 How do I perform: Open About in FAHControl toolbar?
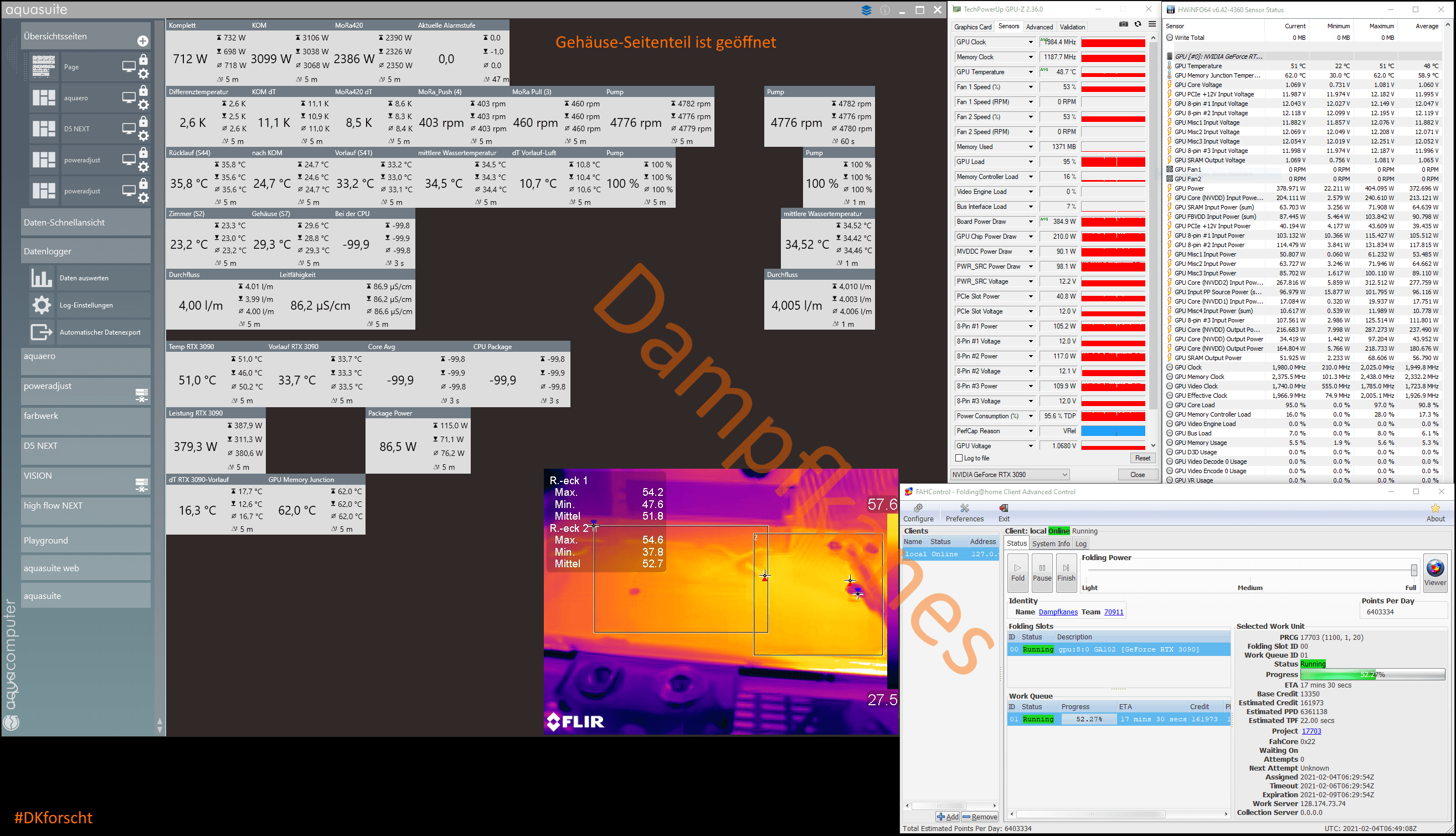click(x=1436, y=513)
